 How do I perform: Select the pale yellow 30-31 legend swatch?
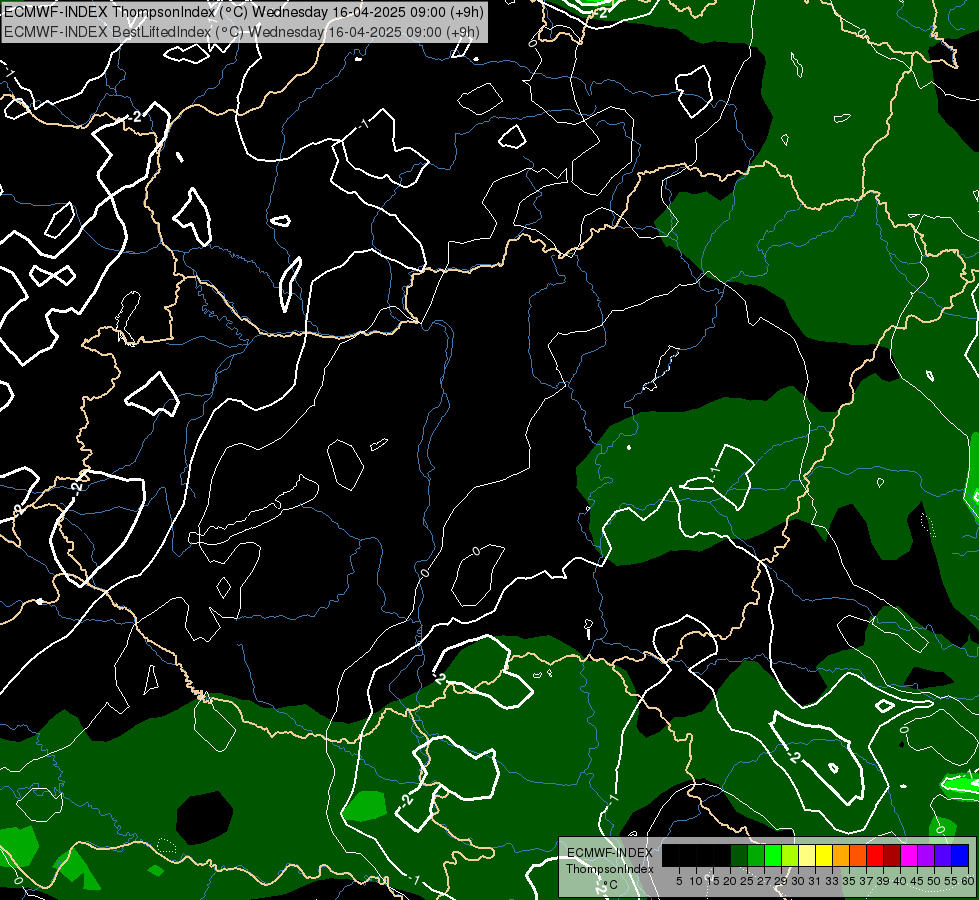point(807,855)
